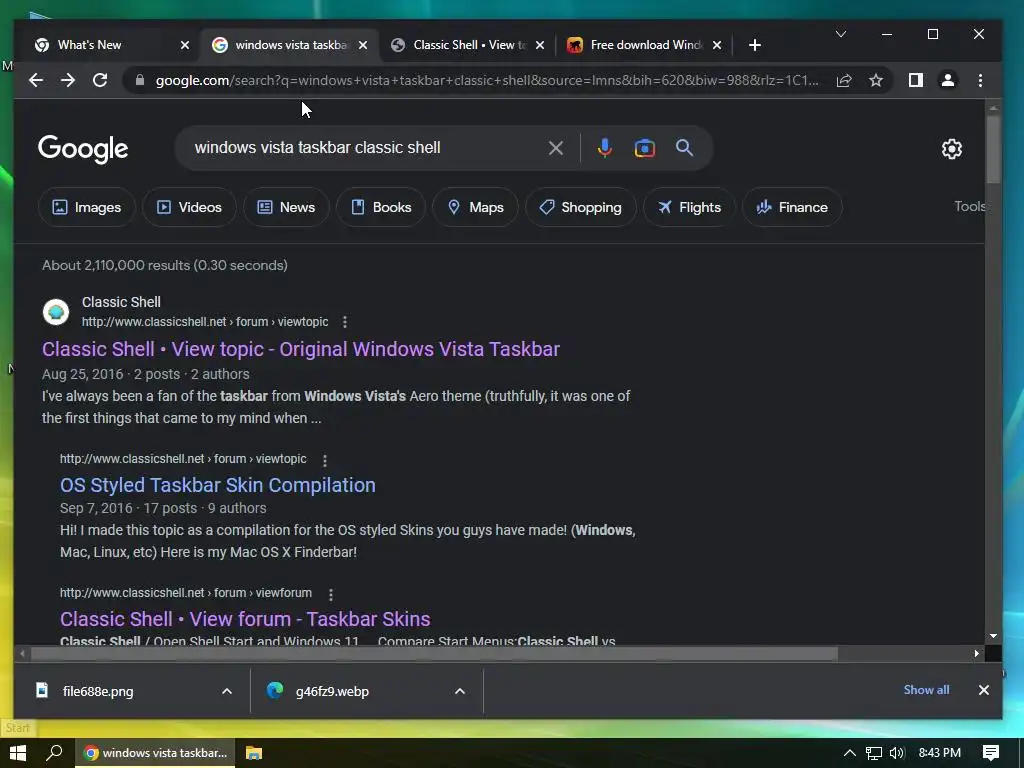This screenshot has height=768, width=1024.
Task: Click the vertical page scrollbar thumb
Action: click(993, 150)
